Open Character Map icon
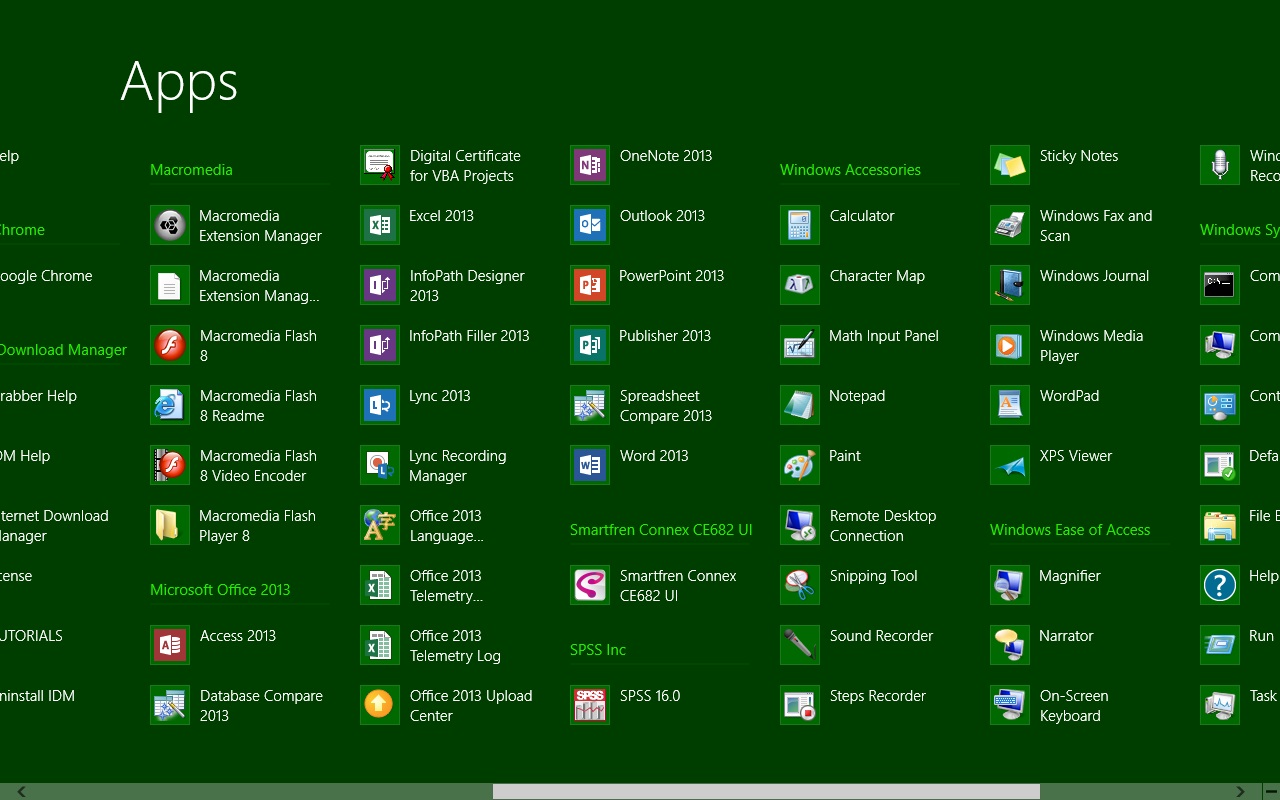 pos(800,285)
